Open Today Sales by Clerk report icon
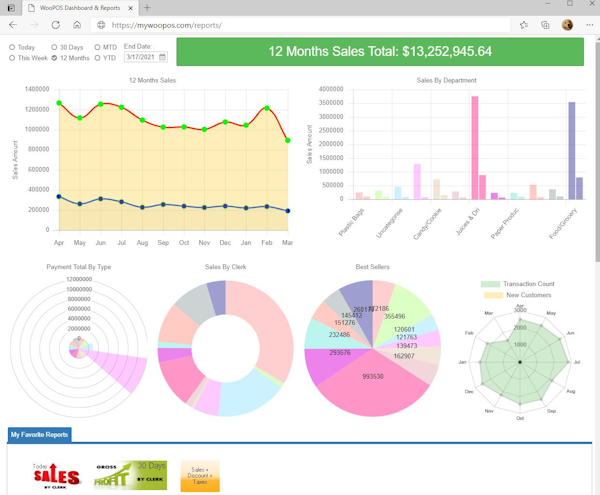 point(56,476)
